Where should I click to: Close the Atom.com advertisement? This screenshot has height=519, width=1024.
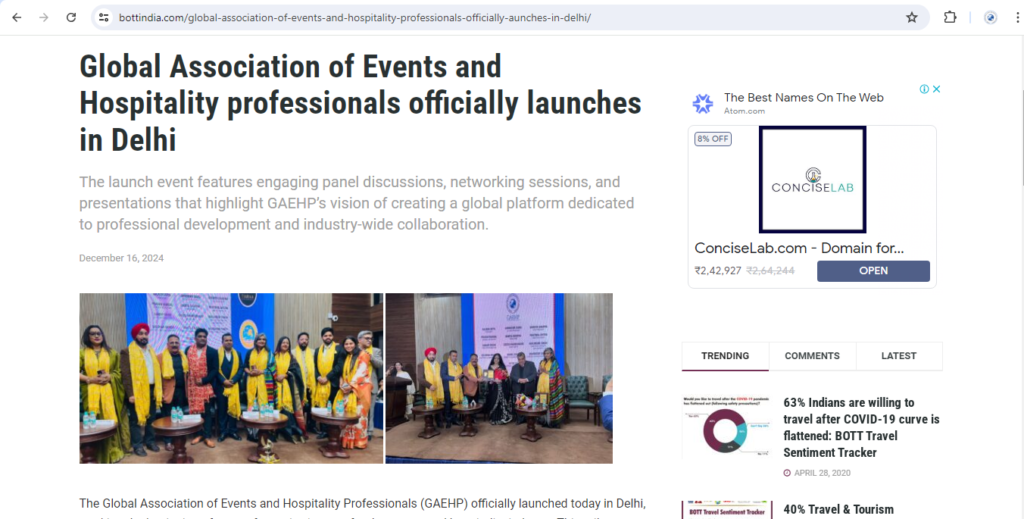(x=937, y=89)
